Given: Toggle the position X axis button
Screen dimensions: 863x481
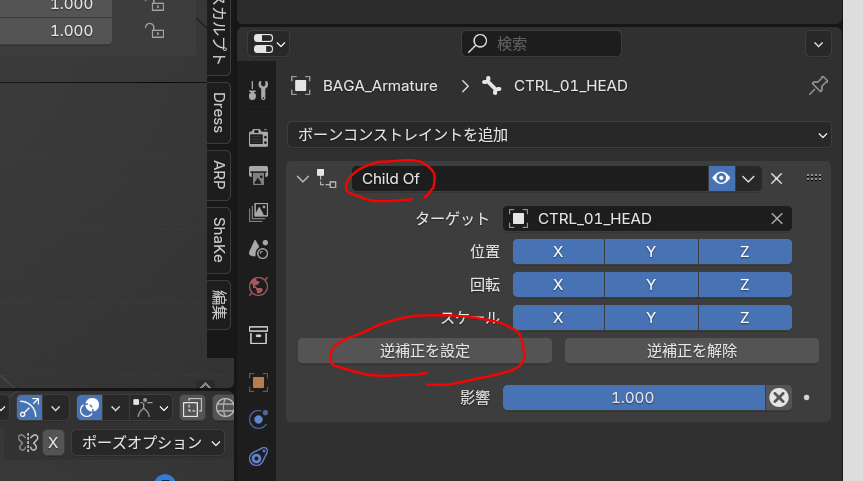Looking at the screenshot, I should coord(558,252).
